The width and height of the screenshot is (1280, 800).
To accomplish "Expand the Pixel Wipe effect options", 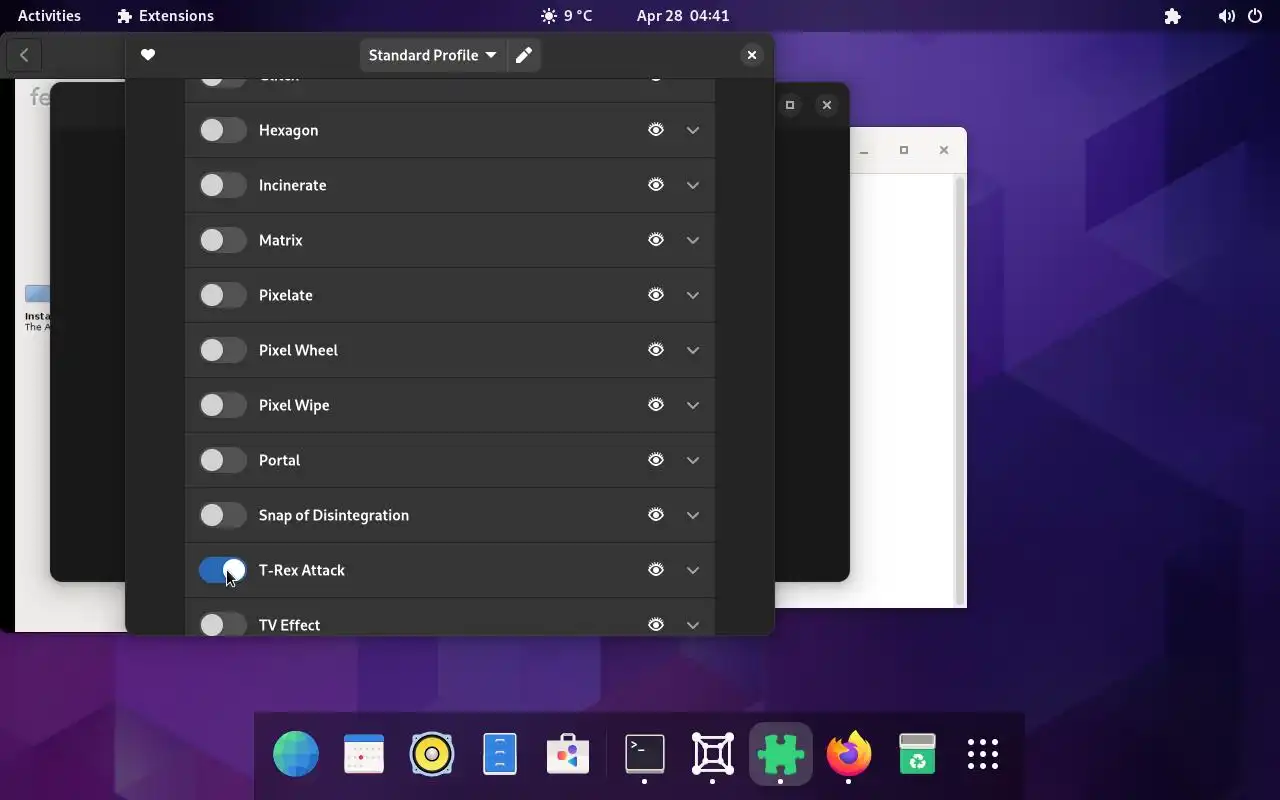I will (693, 405).
